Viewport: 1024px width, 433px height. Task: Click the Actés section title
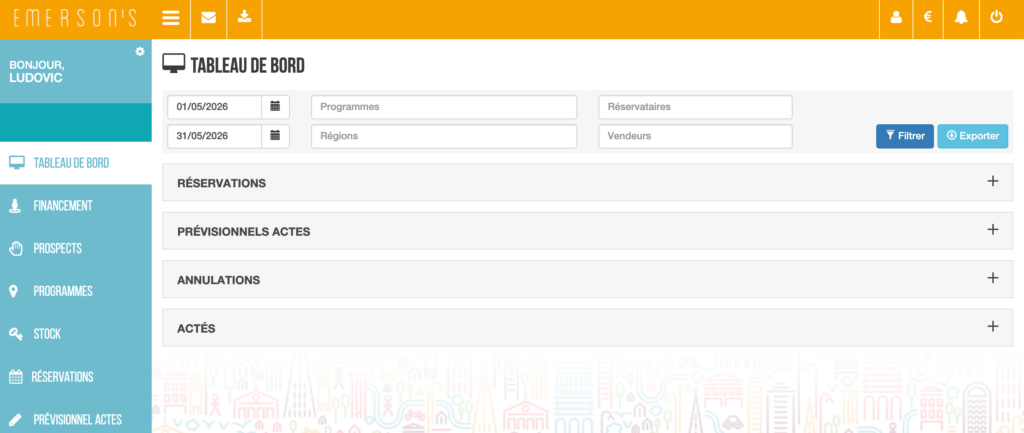(196, 329)
